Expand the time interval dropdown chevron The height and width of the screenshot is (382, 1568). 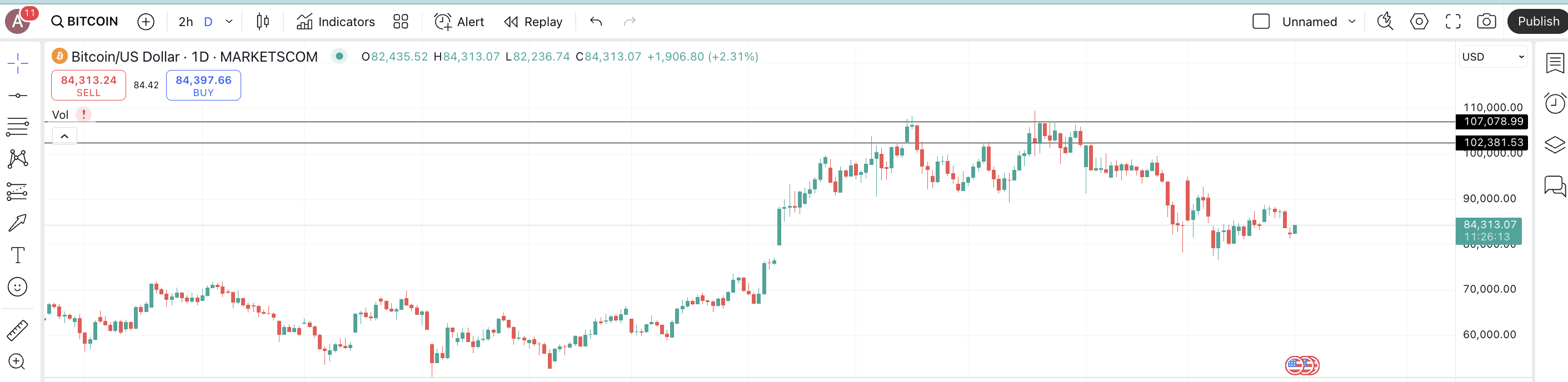click(229, 22)
